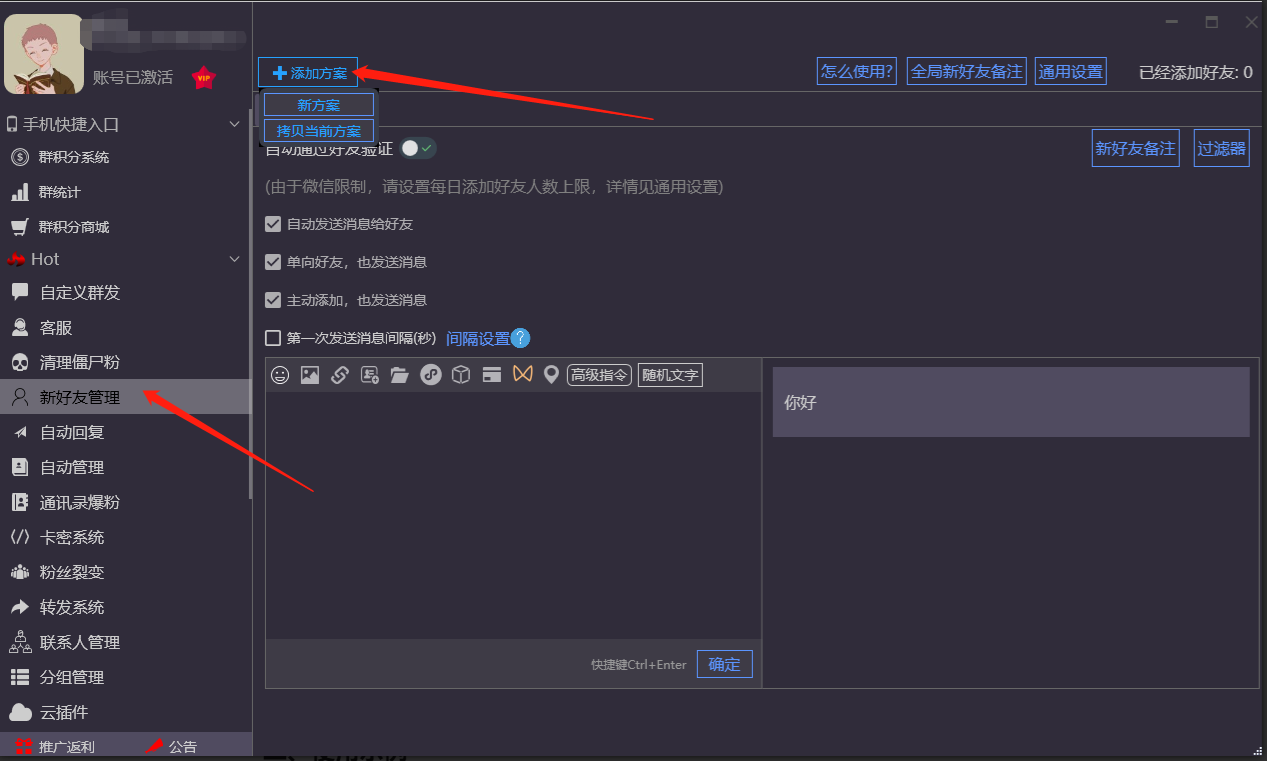Uncheck 自动发送消息给好友
The image size is (1267, 761).
273,224
